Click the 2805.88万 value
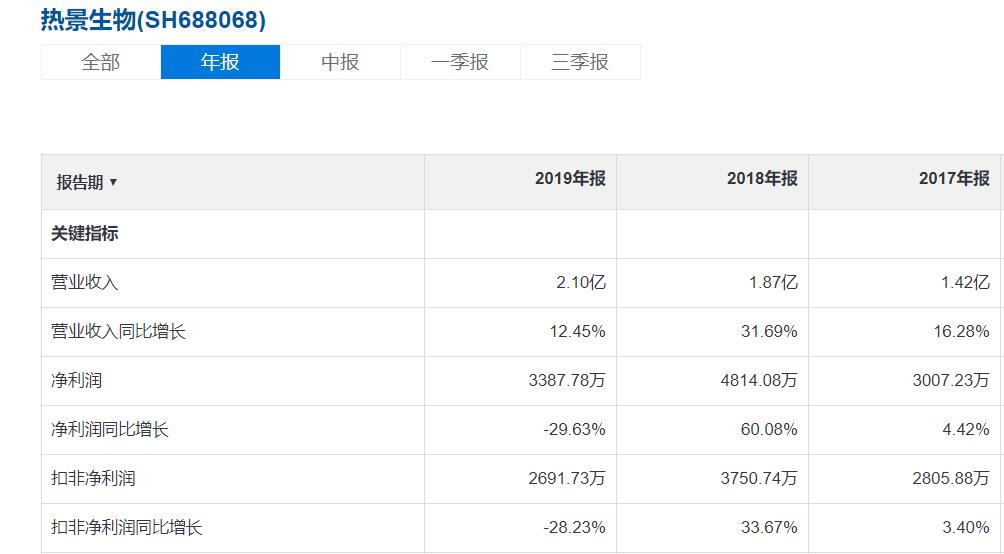Image resolution: width=1004 pixels, height=554 pixels. coord(951,478)
